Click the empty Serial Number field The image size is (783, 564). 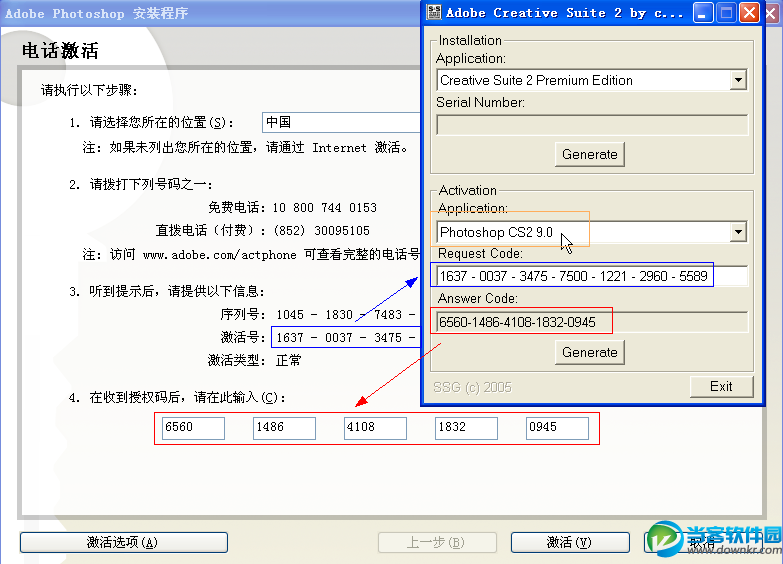pyautogui.click(x=592, y=125)
